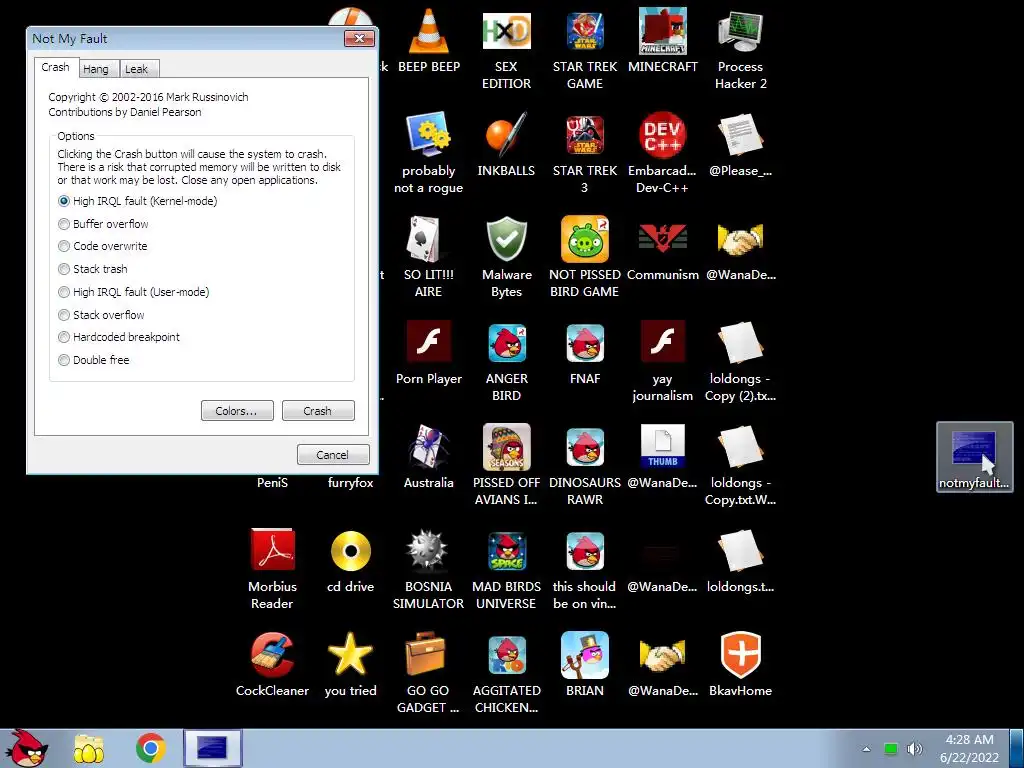Click the Crash button
This screenshot has height=768, width=1024.
tap(317, 411)
